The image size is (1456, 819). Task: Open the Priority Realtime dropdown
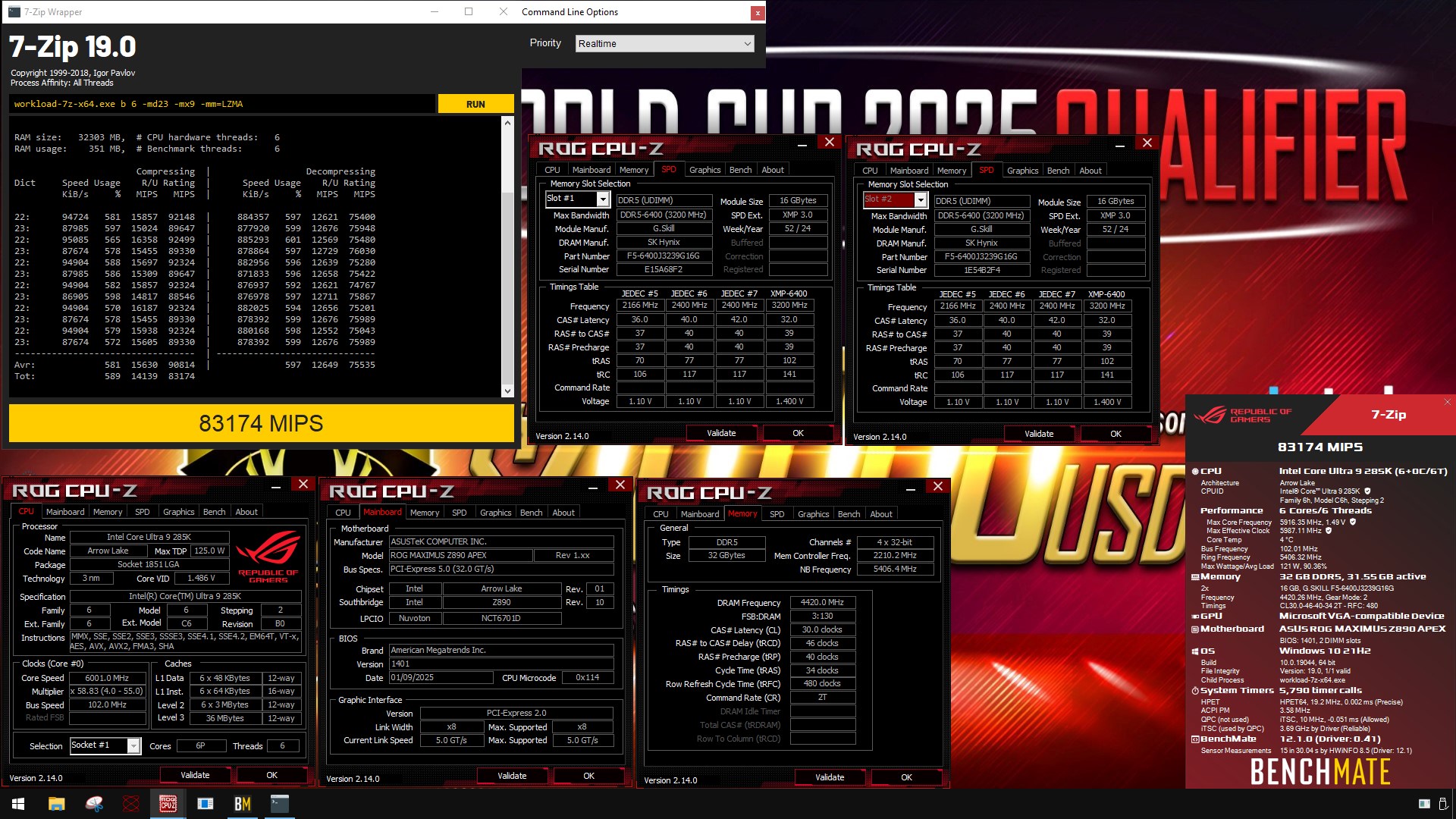point(664,44)
